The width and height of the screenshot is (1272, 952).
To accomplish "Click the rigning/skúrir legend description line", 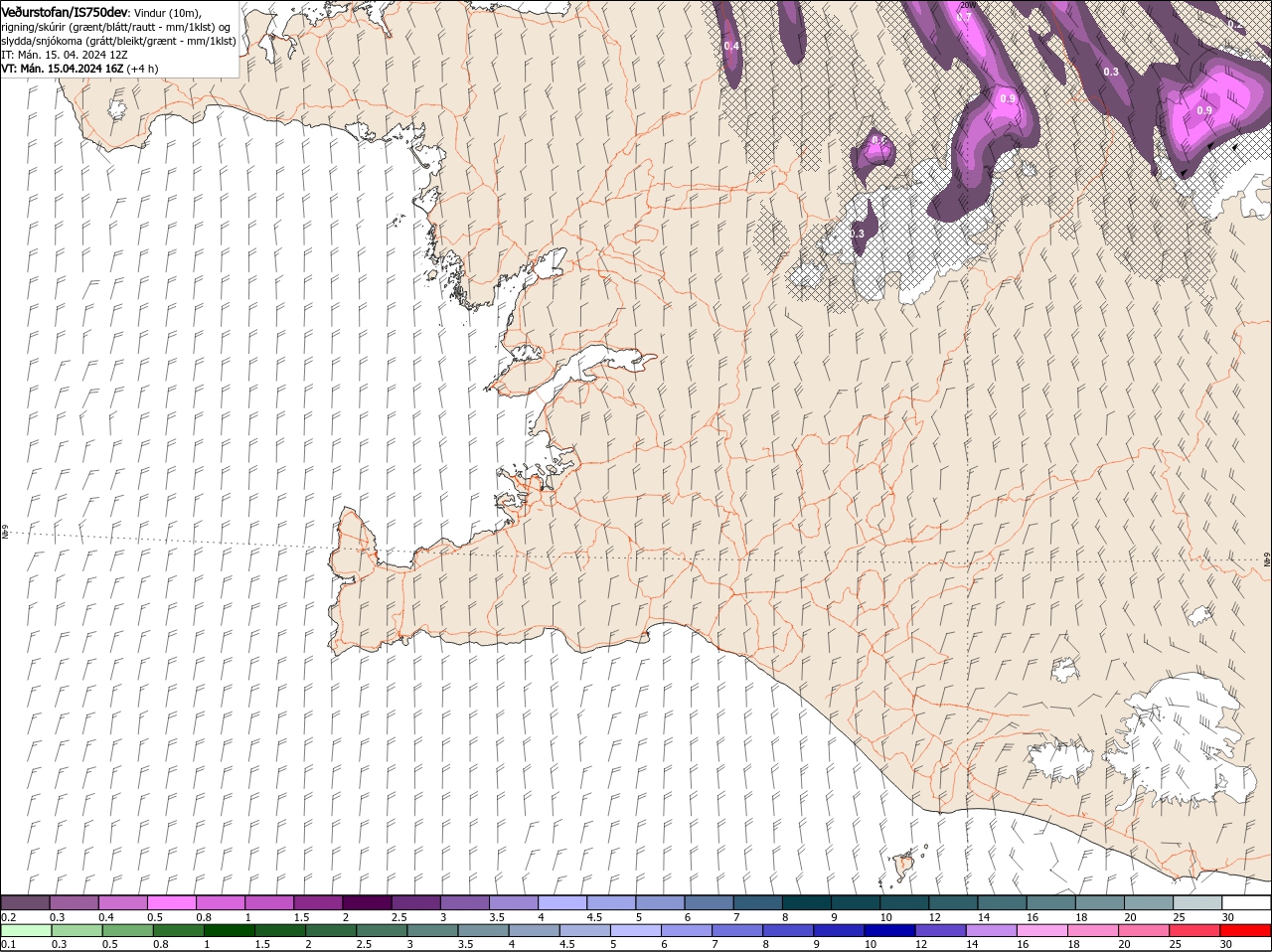I will point(115,27).
